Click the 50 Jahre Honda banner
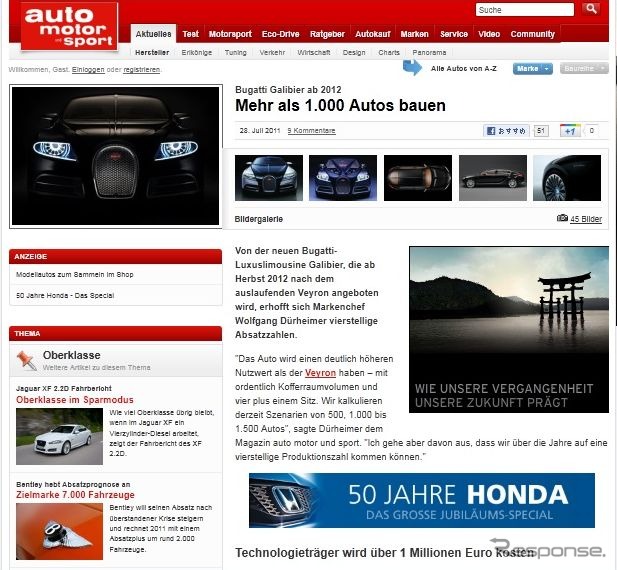This screenshot has height=570, width=617. pyautogui.click(x=422, y=500)
